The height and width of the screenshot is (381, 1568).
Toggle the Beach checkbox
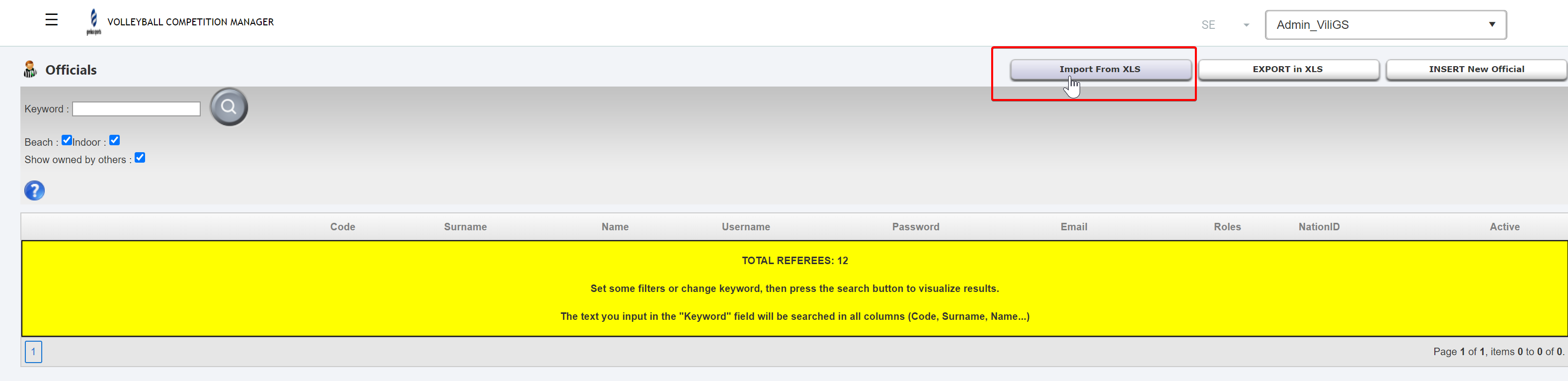[67, 140]
